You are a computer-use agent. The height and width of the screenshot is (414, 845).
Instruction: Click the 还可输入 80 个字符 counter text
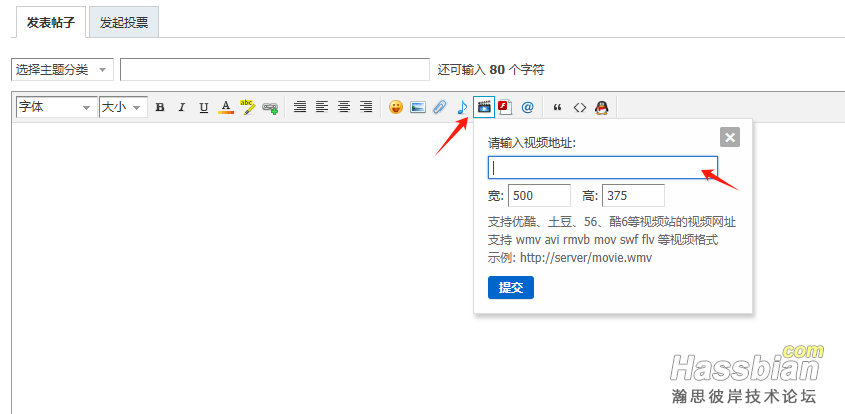491,70
